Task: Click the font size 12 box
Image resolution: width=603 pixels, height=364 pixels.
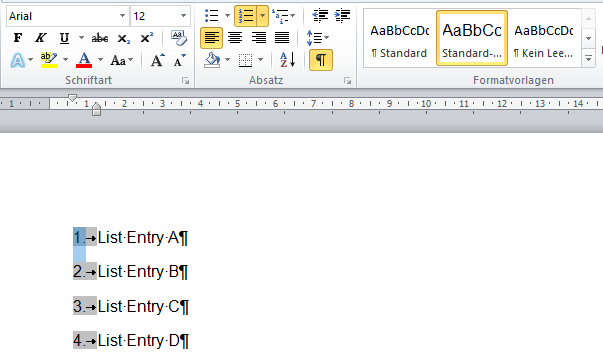Action: point(155,16)
